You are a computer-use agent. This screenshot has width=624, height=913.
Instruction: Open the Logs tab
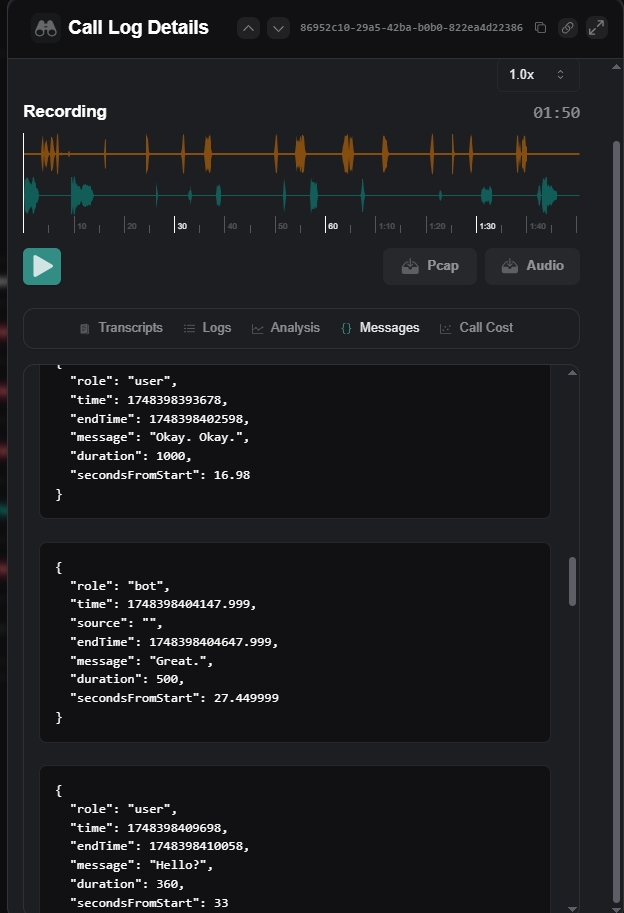point(207,328)
